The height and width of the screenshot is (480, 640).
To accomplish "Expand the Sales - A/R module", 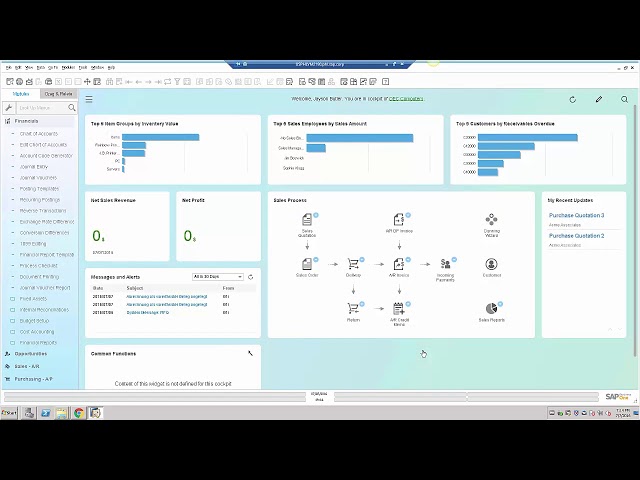I will coord(27,367).
